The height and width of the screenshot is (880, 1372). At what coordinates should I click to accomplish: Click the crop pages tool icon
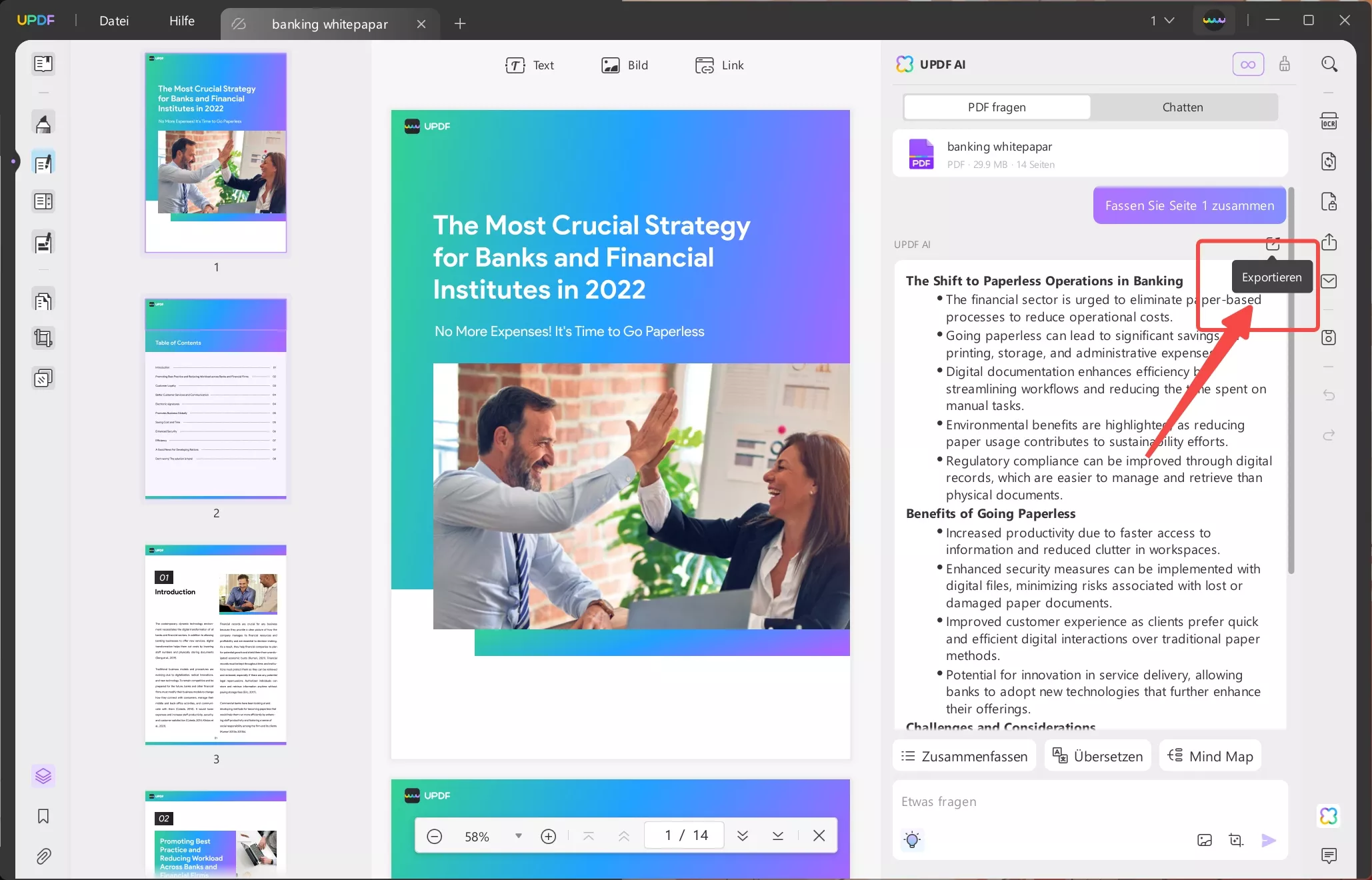click(43, 339)
